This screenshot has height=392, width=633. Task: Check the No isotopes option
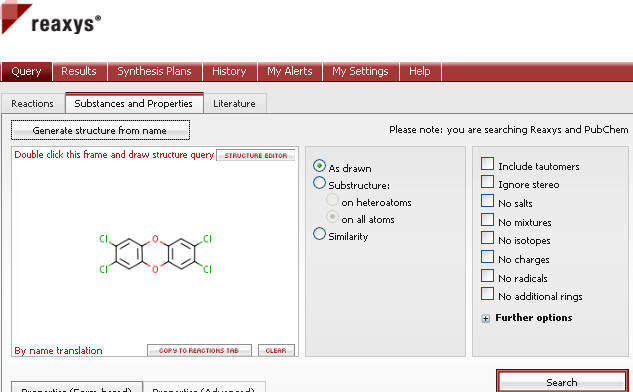487,238
